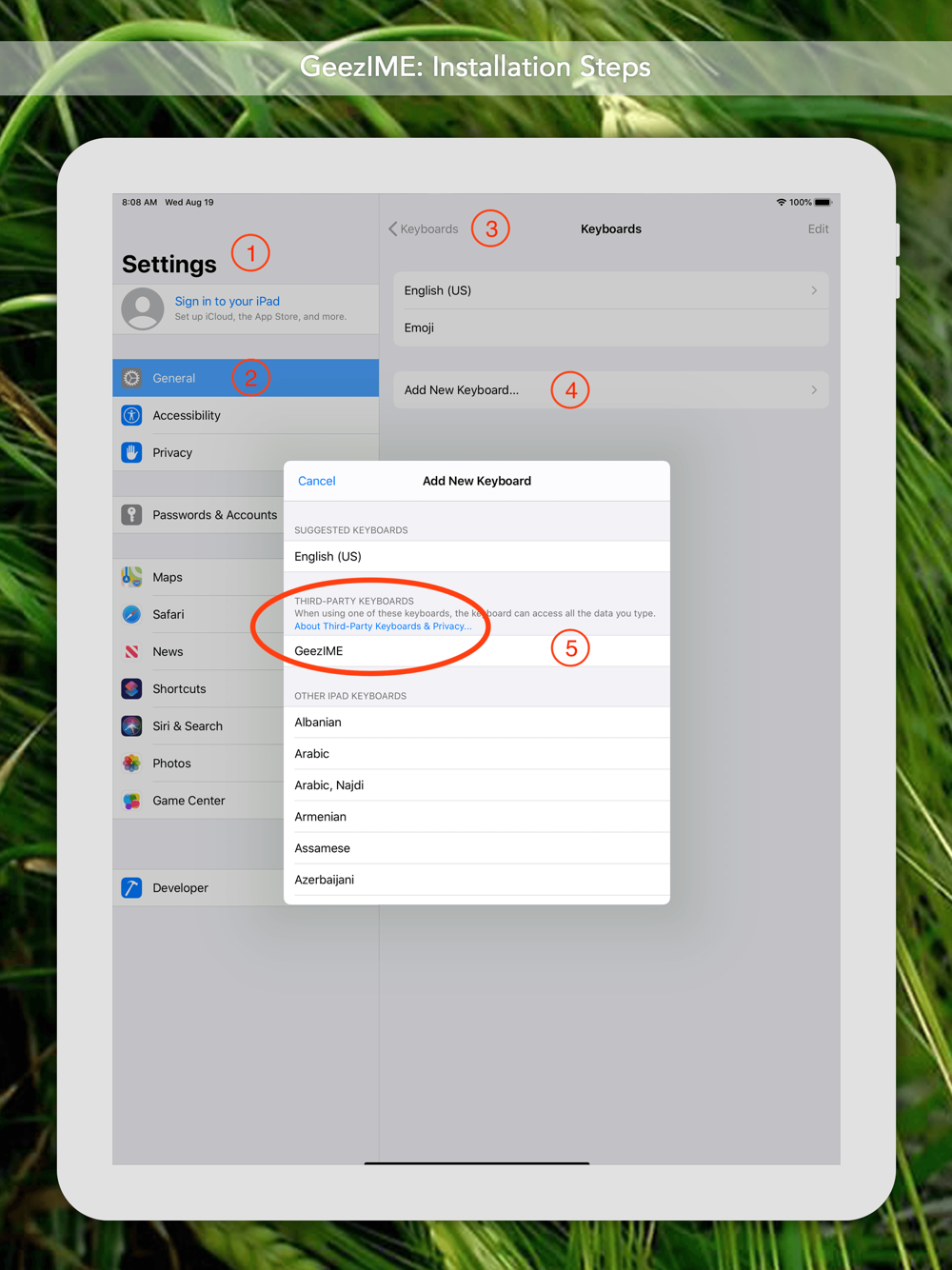Tap the Game Center icon
The height and width of the screenshot is (1270, 952).
(132, 801)
